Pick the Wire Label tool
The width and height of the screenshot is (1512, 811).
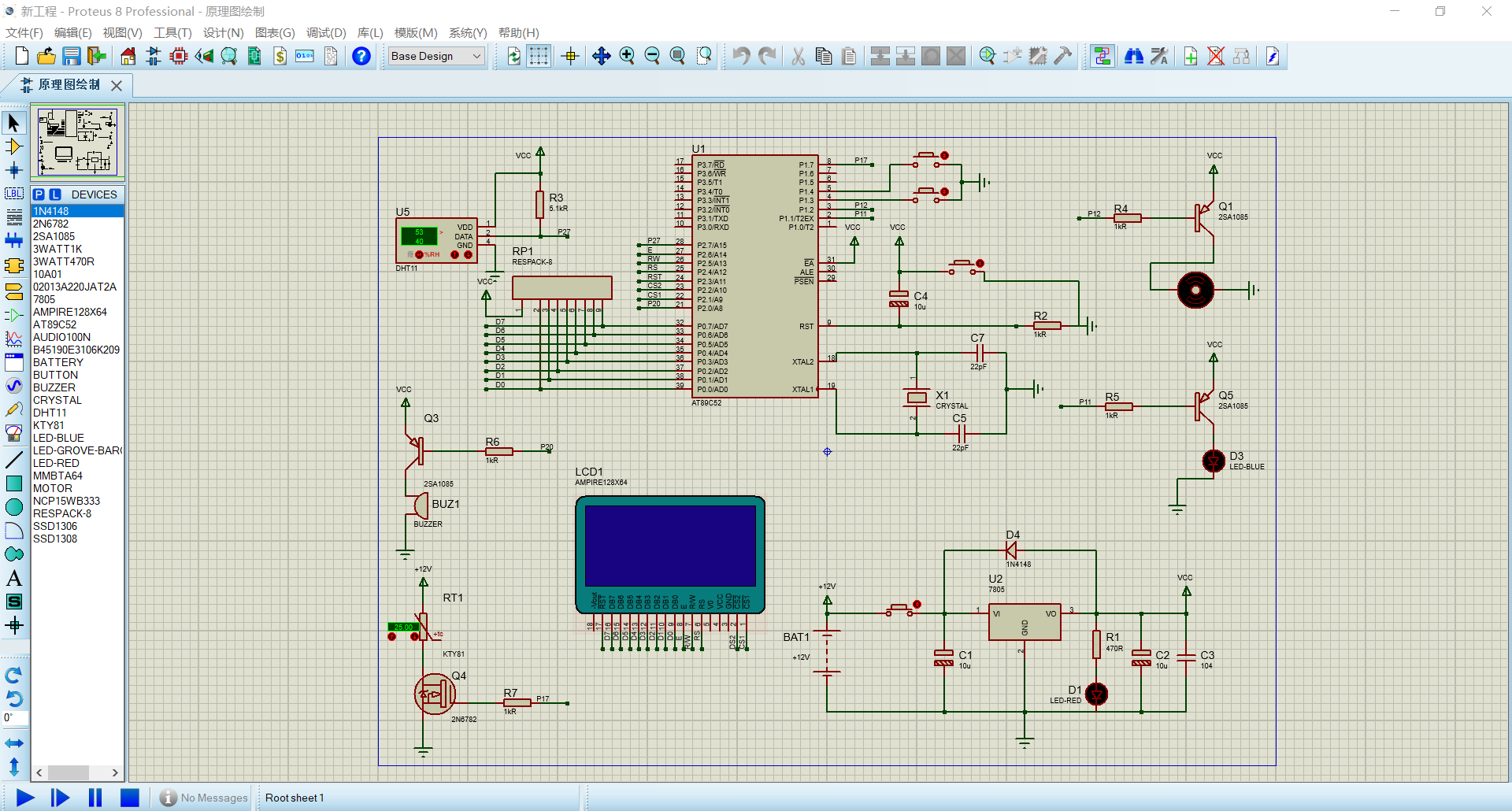point(14,194)
